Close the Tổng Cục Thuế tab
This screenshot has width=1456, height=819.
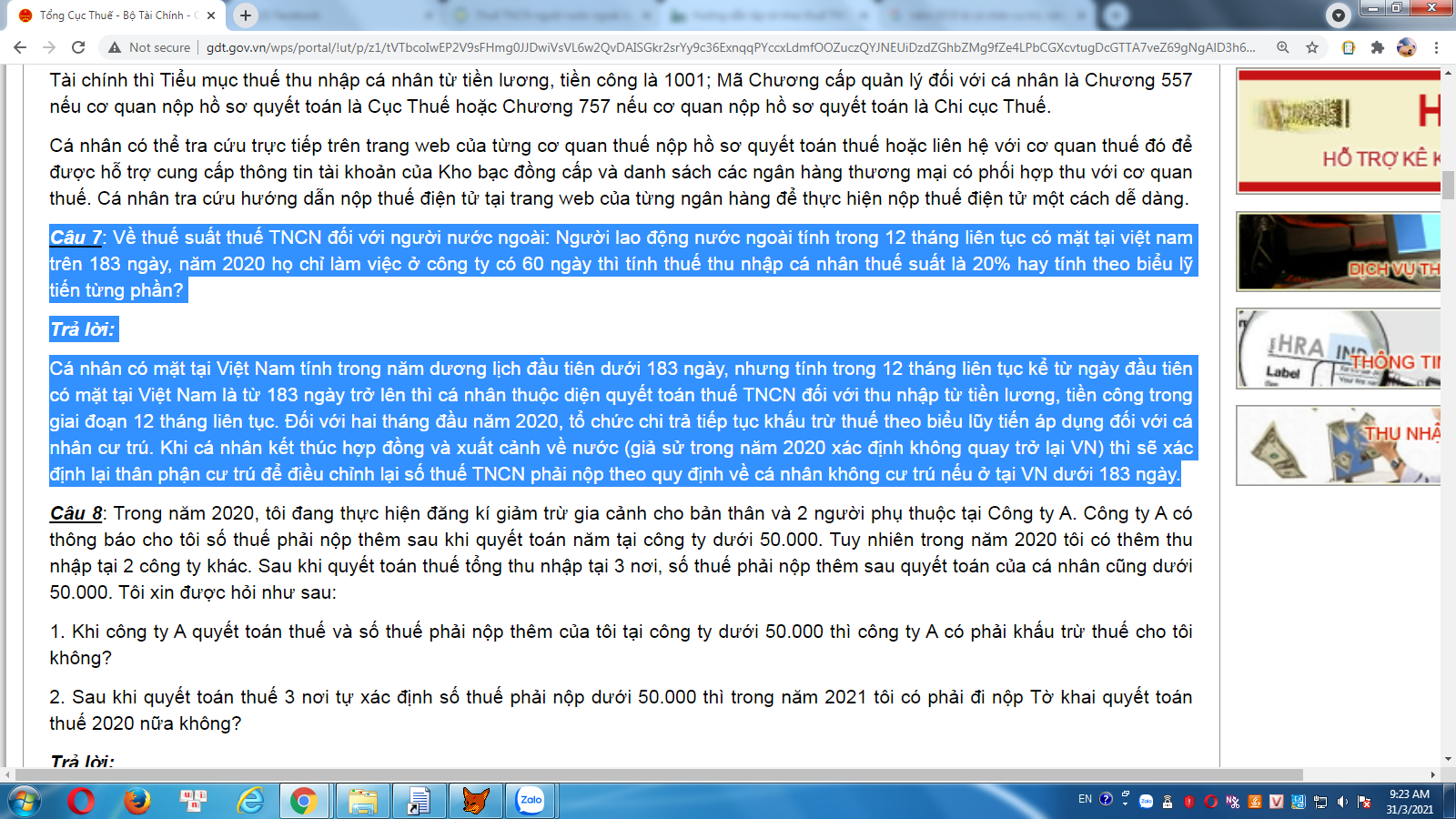click(211, 15)
